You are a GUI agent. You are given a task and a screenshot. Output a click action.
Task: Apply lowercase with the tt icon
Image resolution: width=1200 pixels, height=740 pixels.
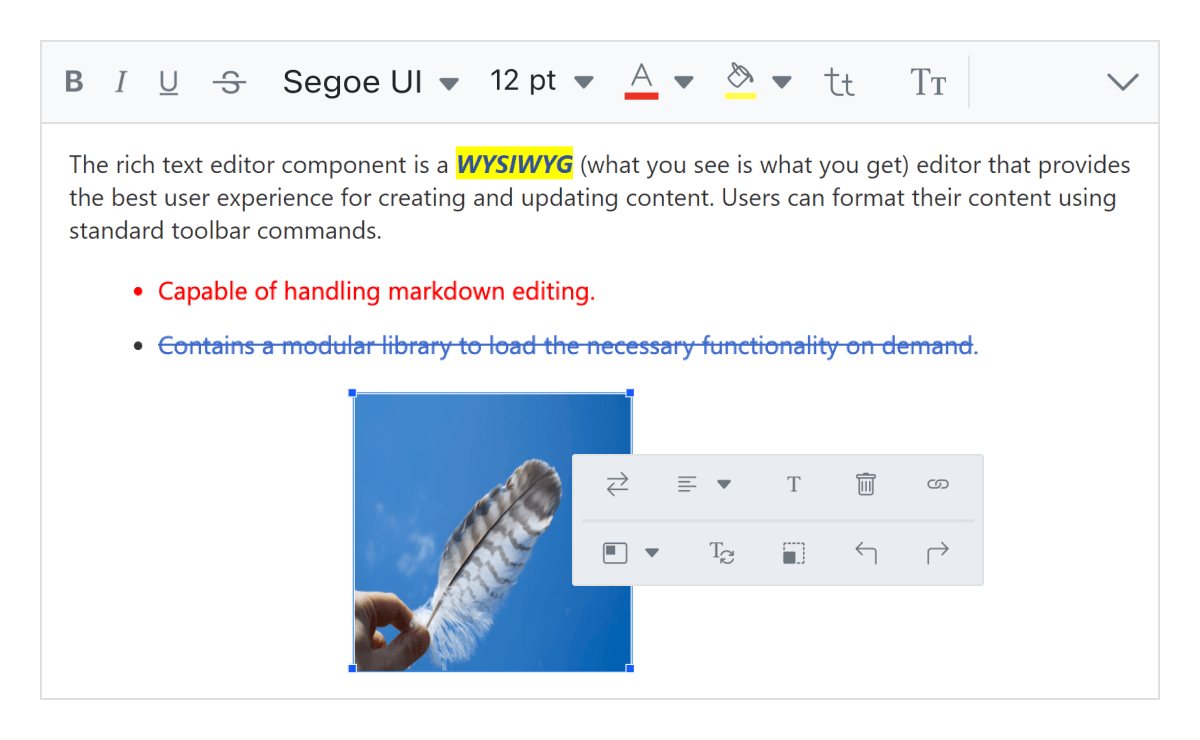click(839, 82)
